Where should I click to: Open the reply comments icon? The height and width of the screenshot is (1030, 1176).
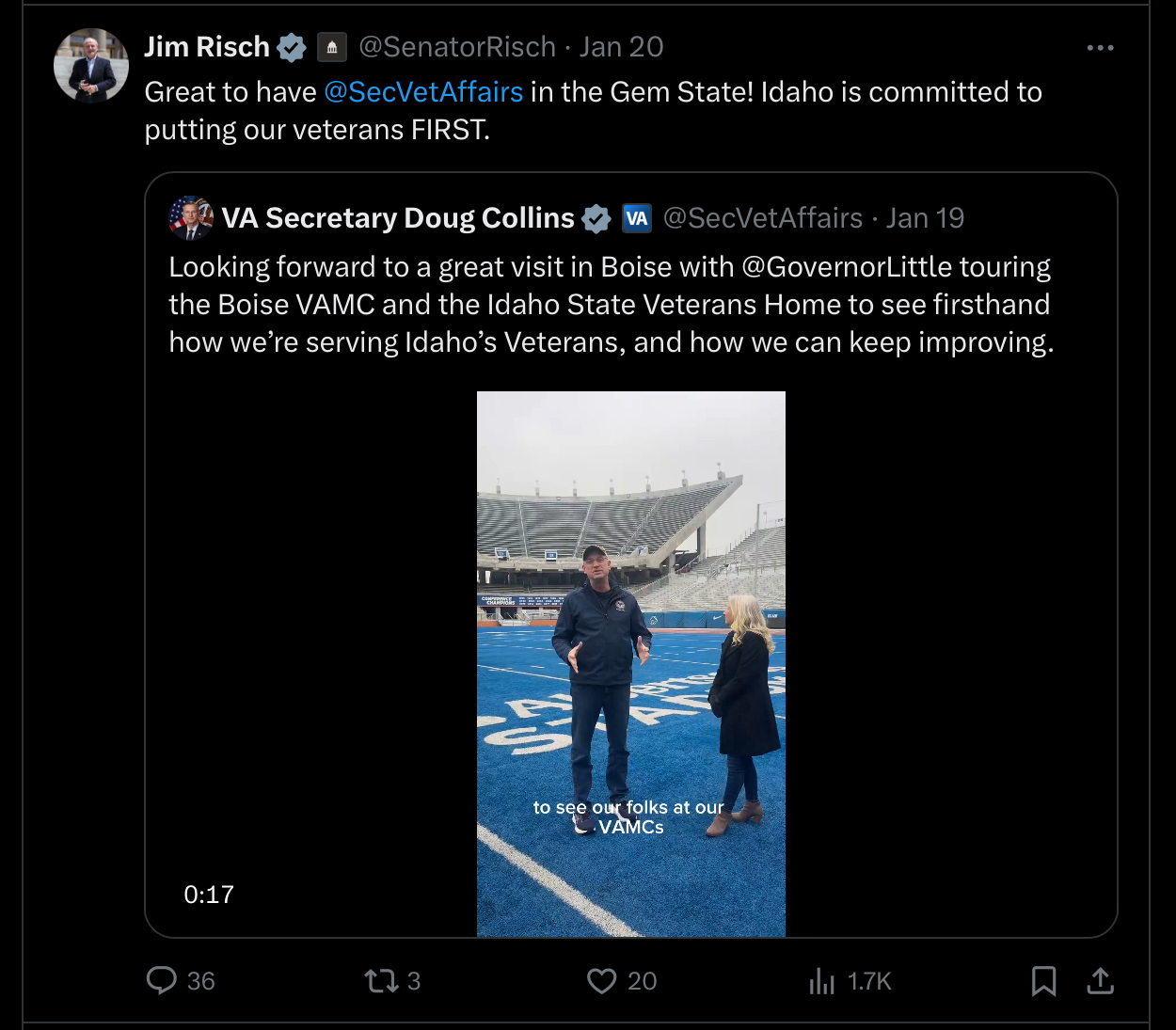162,981
